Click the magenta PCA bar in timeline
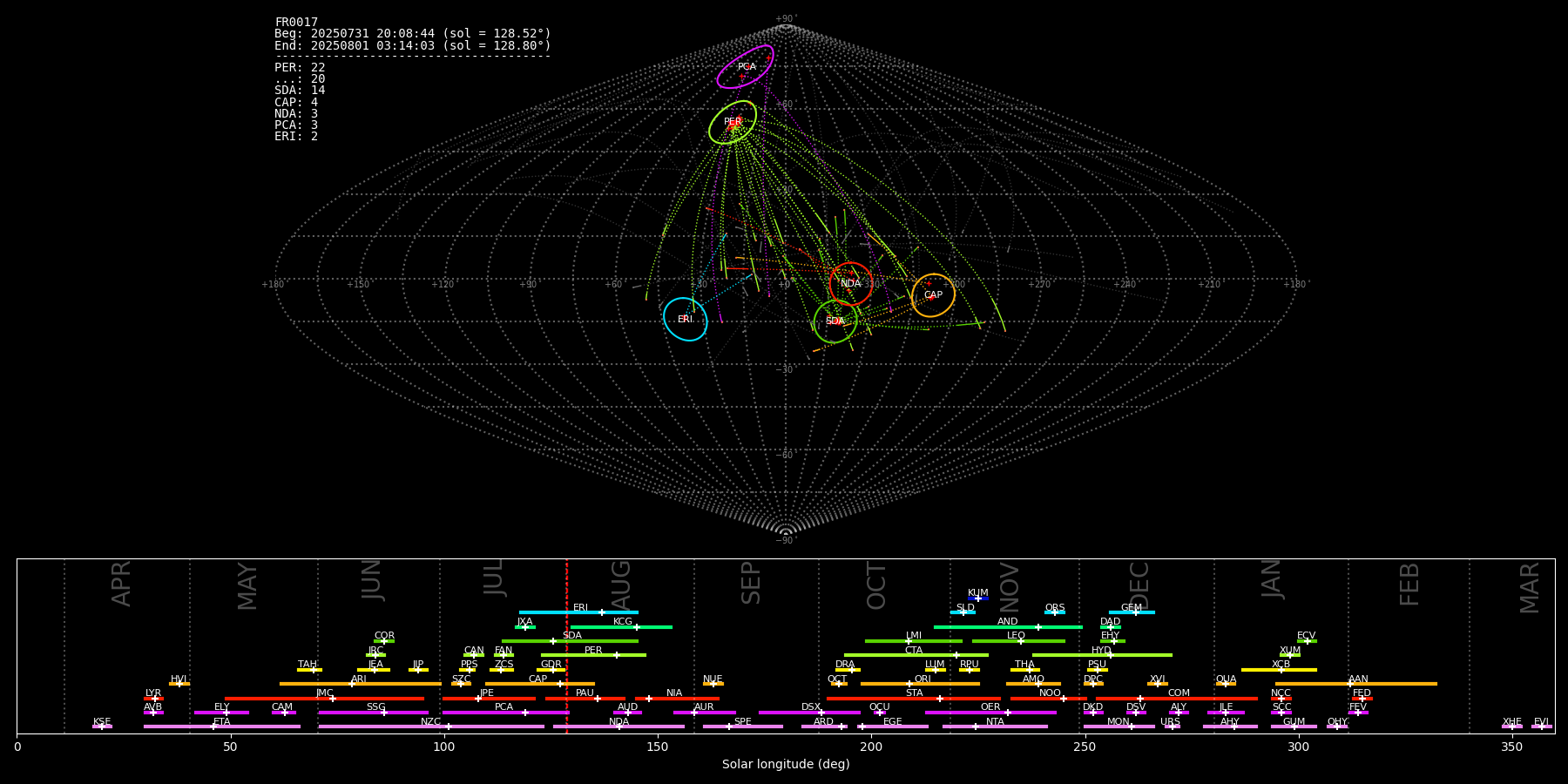This screenshot has height=784, width=1568. coord(505,713)
